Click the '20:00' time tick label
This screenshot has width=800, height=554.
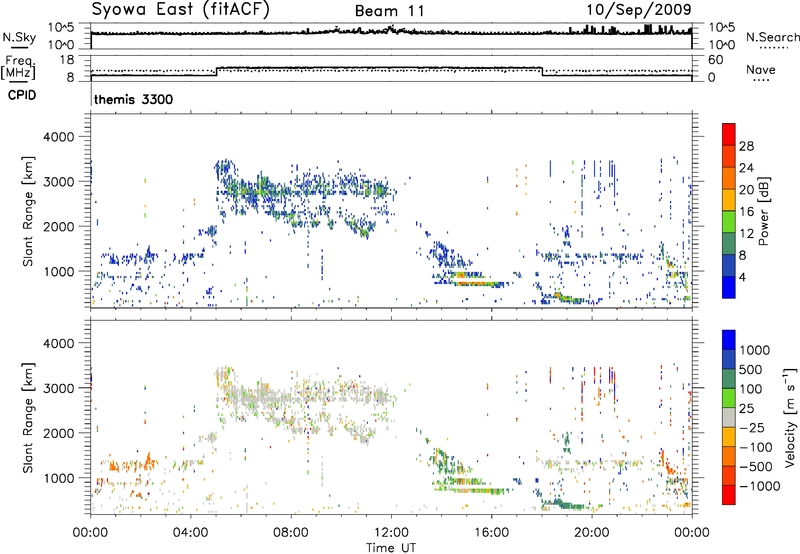tap(591, 533)
